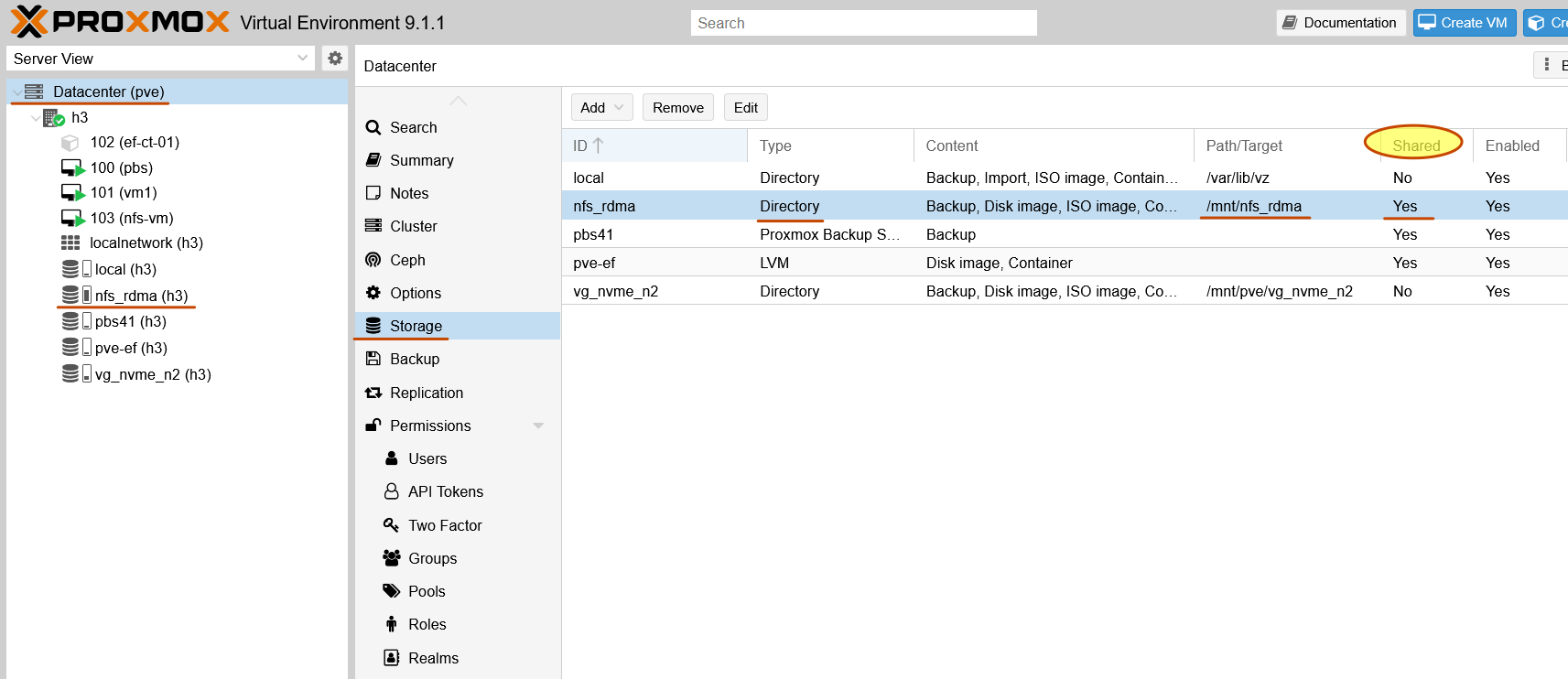This screenshot has width=1568, height=679.
Task: Open the Storage menu item
Action: click(x=458, y=326)
